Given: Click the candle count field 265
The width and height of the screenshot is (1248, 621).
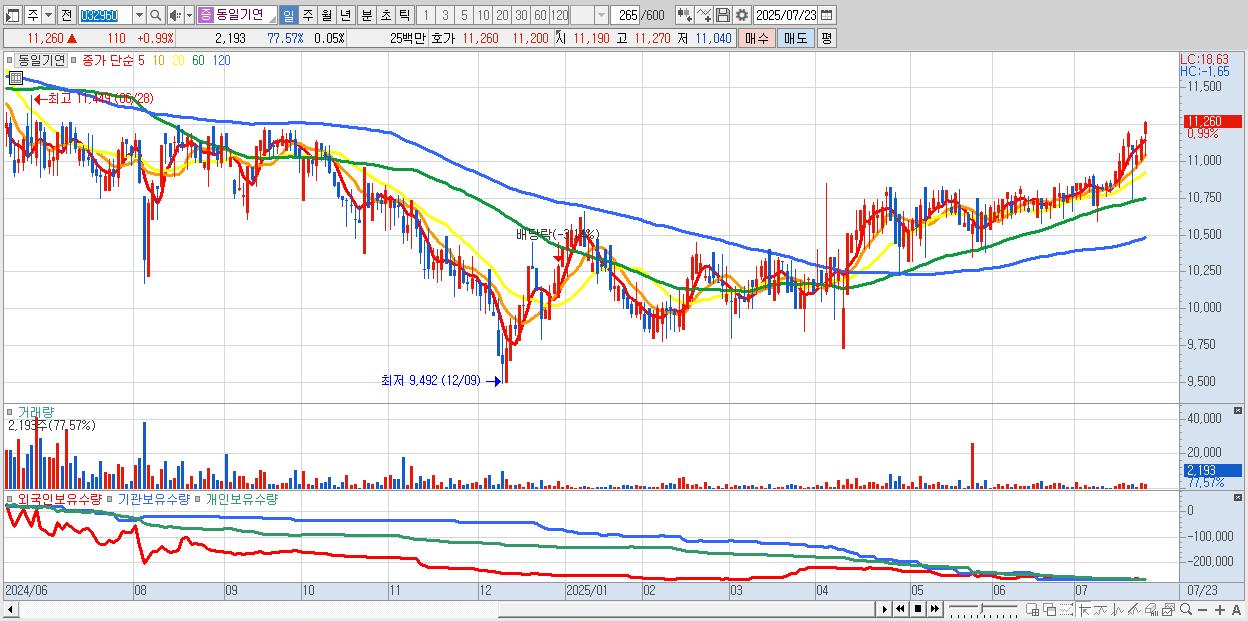Looking at the screenshot, I should coord(626,15).
